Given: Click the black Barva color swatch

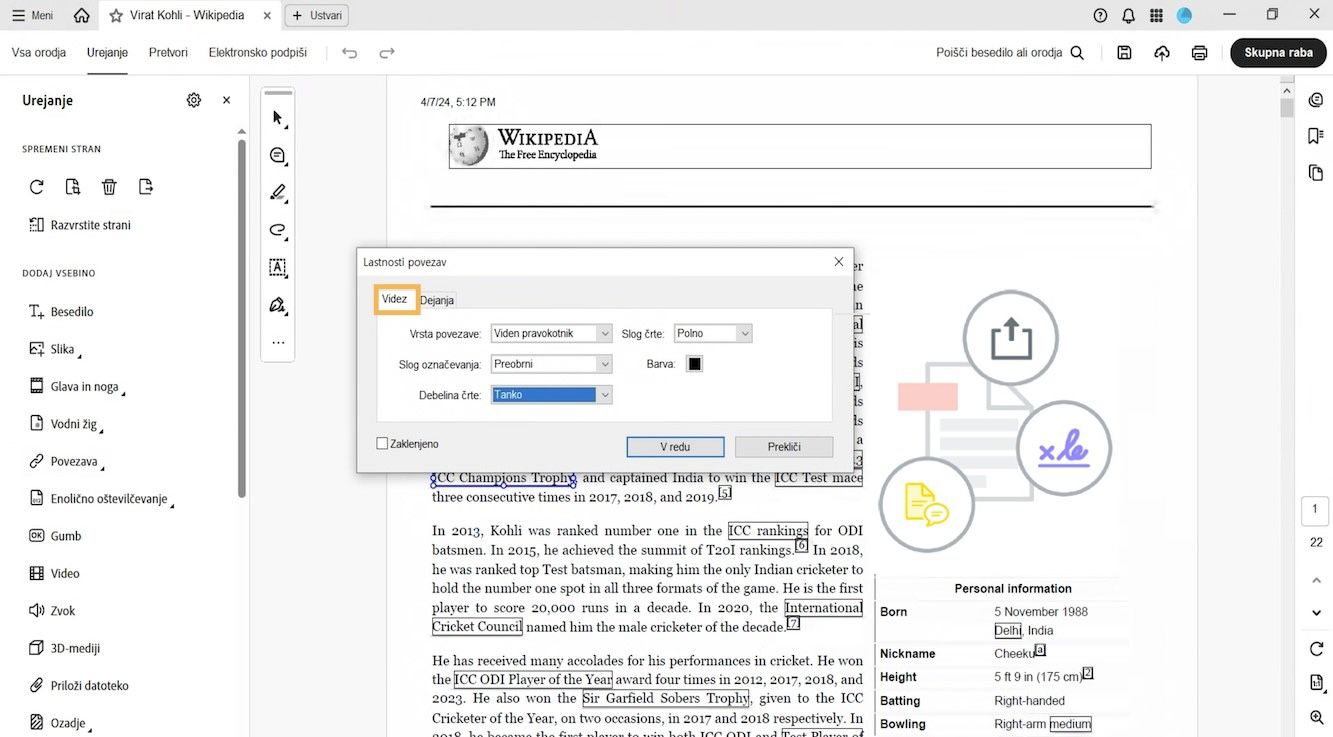Looking at the screenshot, I should pos(694,364).
